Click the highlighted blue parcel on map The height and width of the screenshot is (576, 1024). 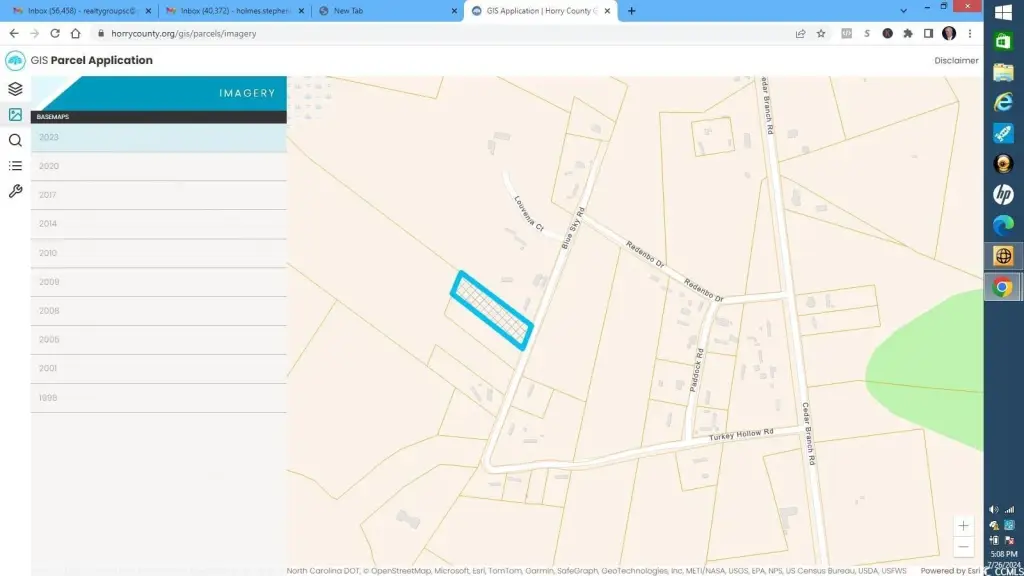[491, 310]
